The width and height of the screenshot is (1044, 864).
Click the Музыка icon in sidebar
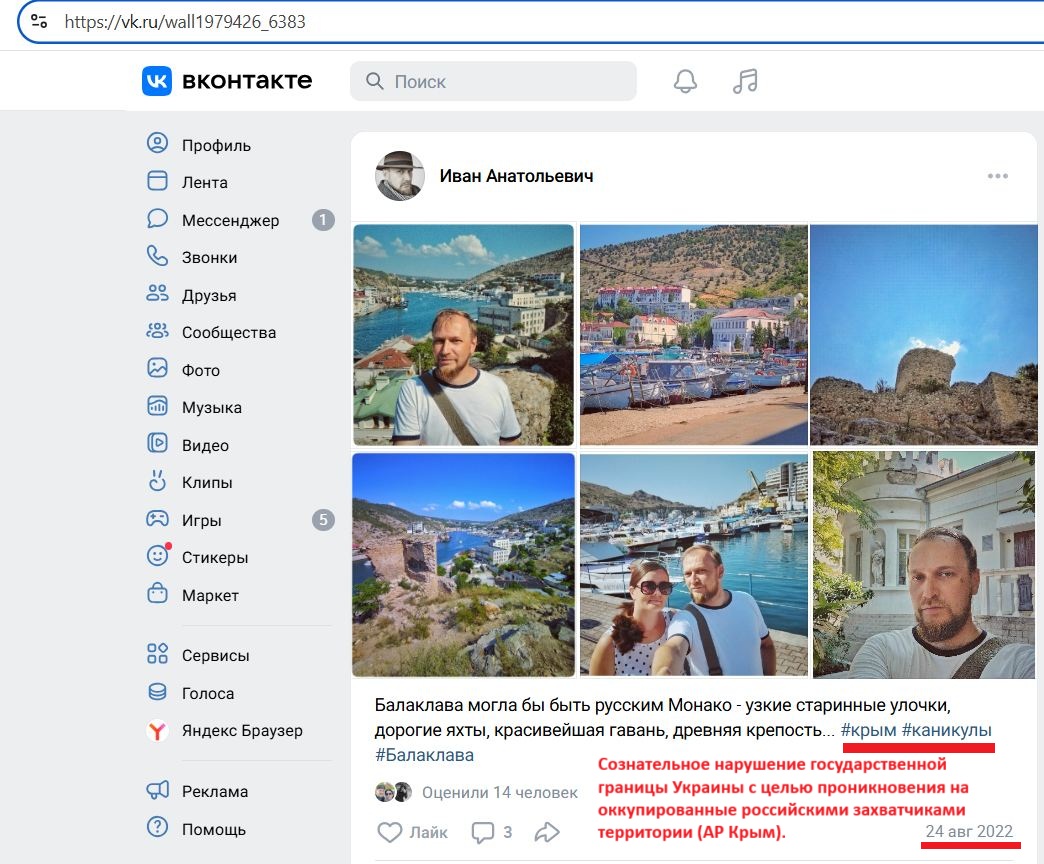[157, 406]
